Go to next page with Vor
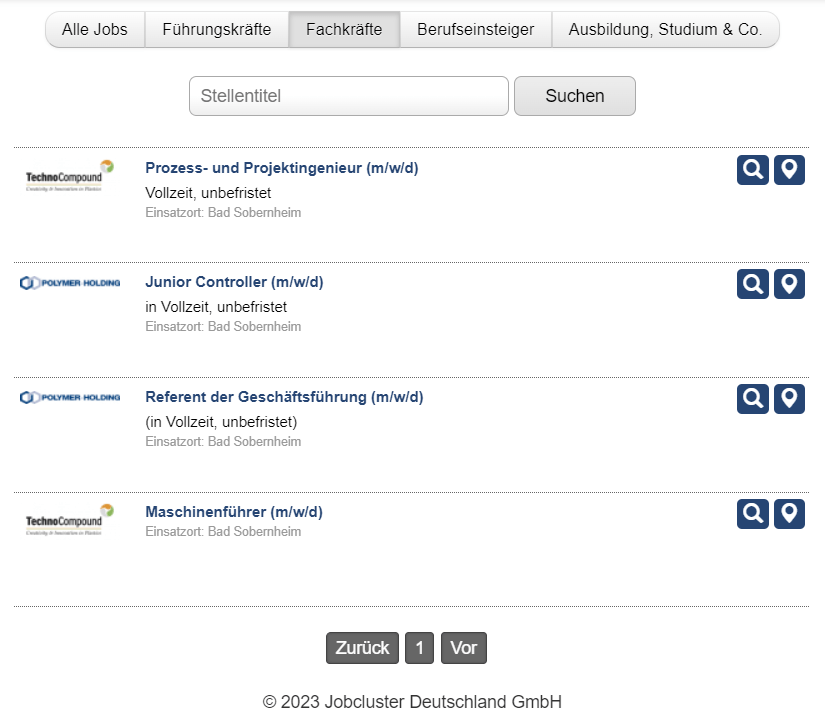 [x=463, y=648]
